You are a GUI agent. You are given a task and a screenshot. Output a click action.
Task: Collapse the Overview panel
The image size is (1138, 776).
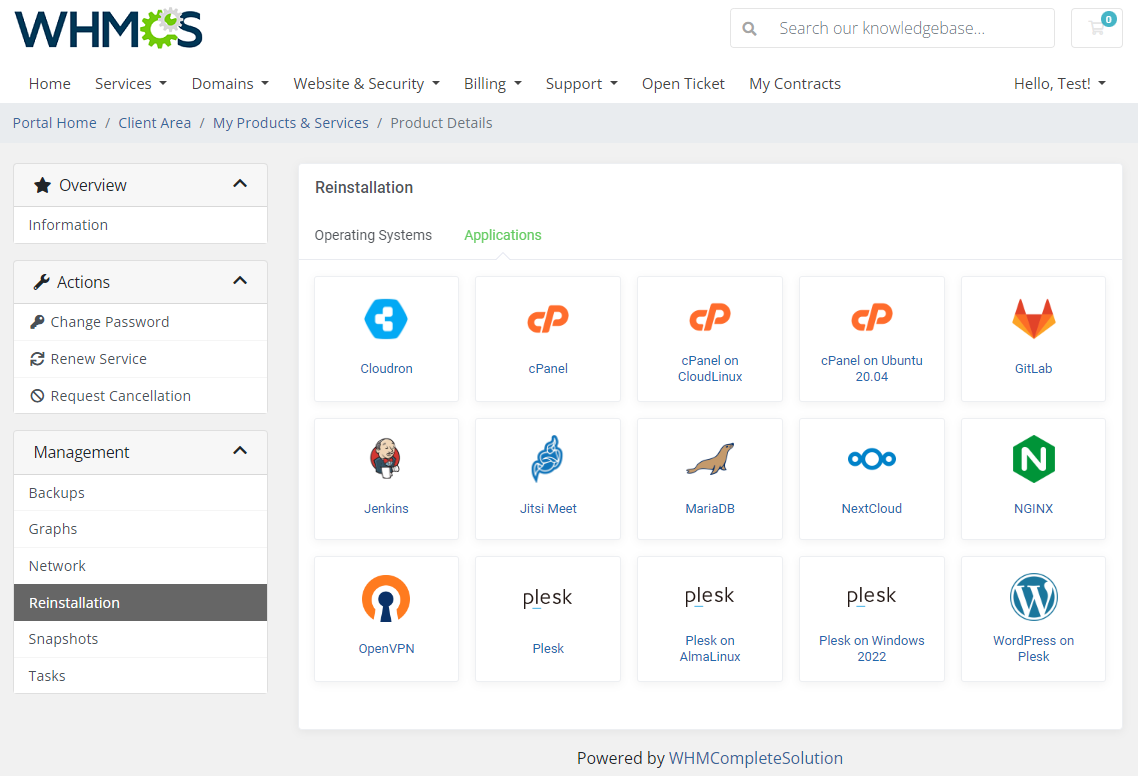click(x=240, y=184)
